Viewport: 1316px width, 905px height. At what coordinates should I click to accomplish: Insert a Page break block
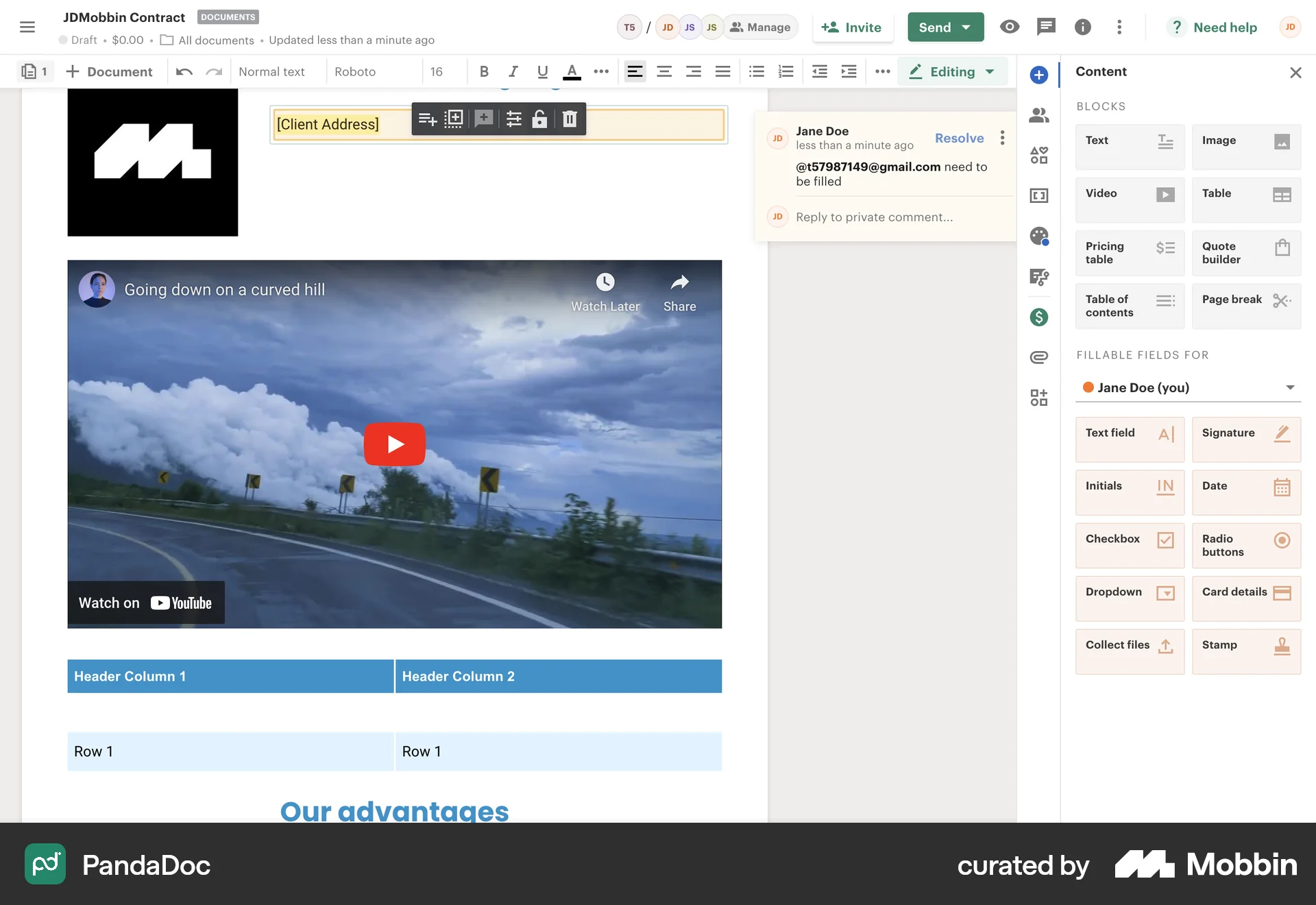1245,306
